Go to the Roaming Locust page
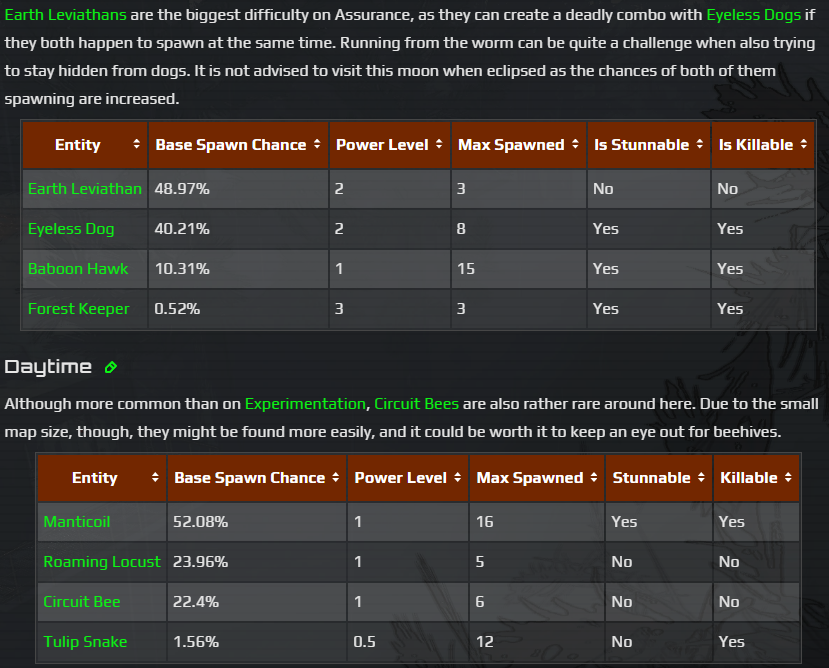829x668 pixels. [x=101, y=562]
